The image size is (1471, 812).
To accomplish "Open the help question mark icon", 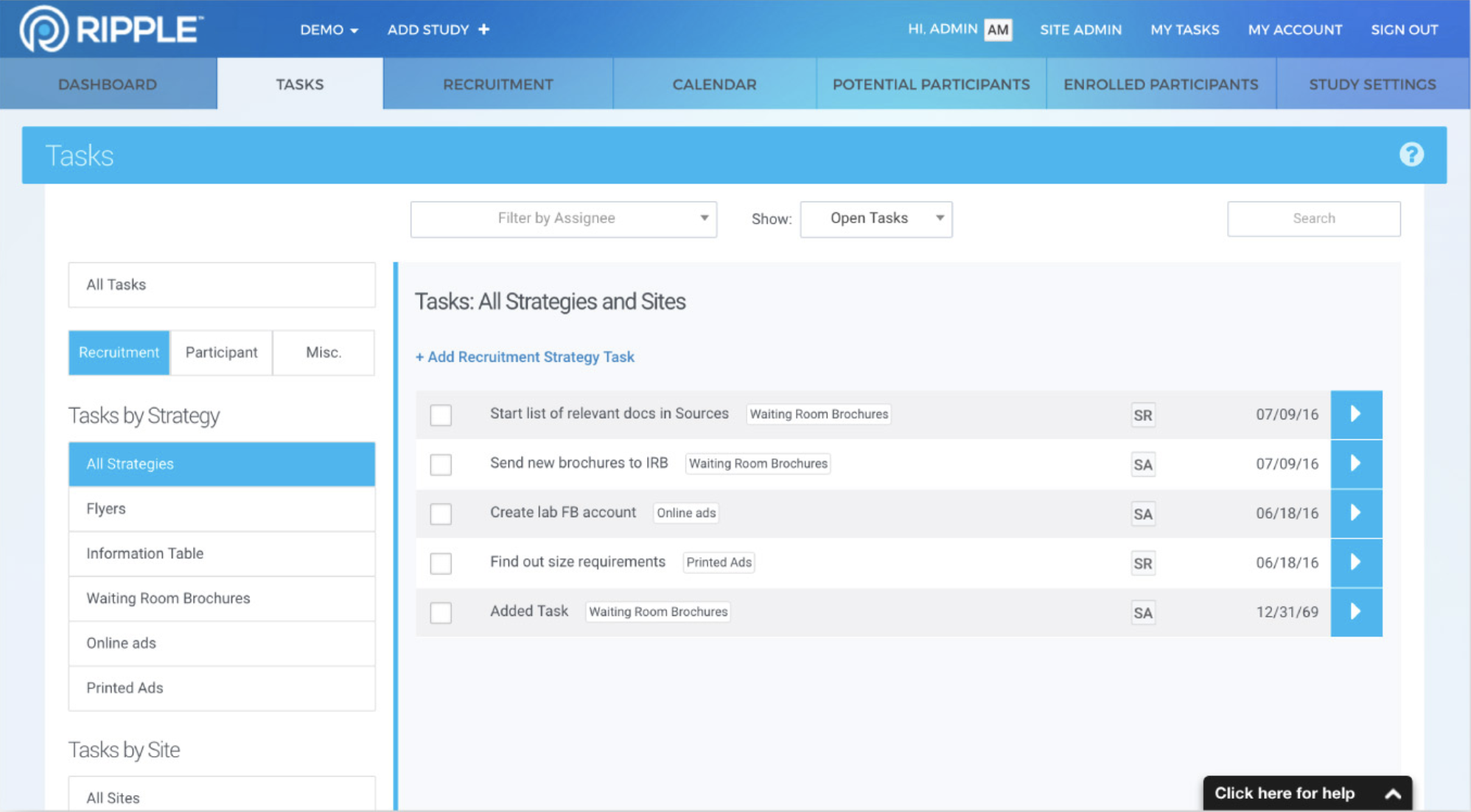I will (x=1411, y=155).
